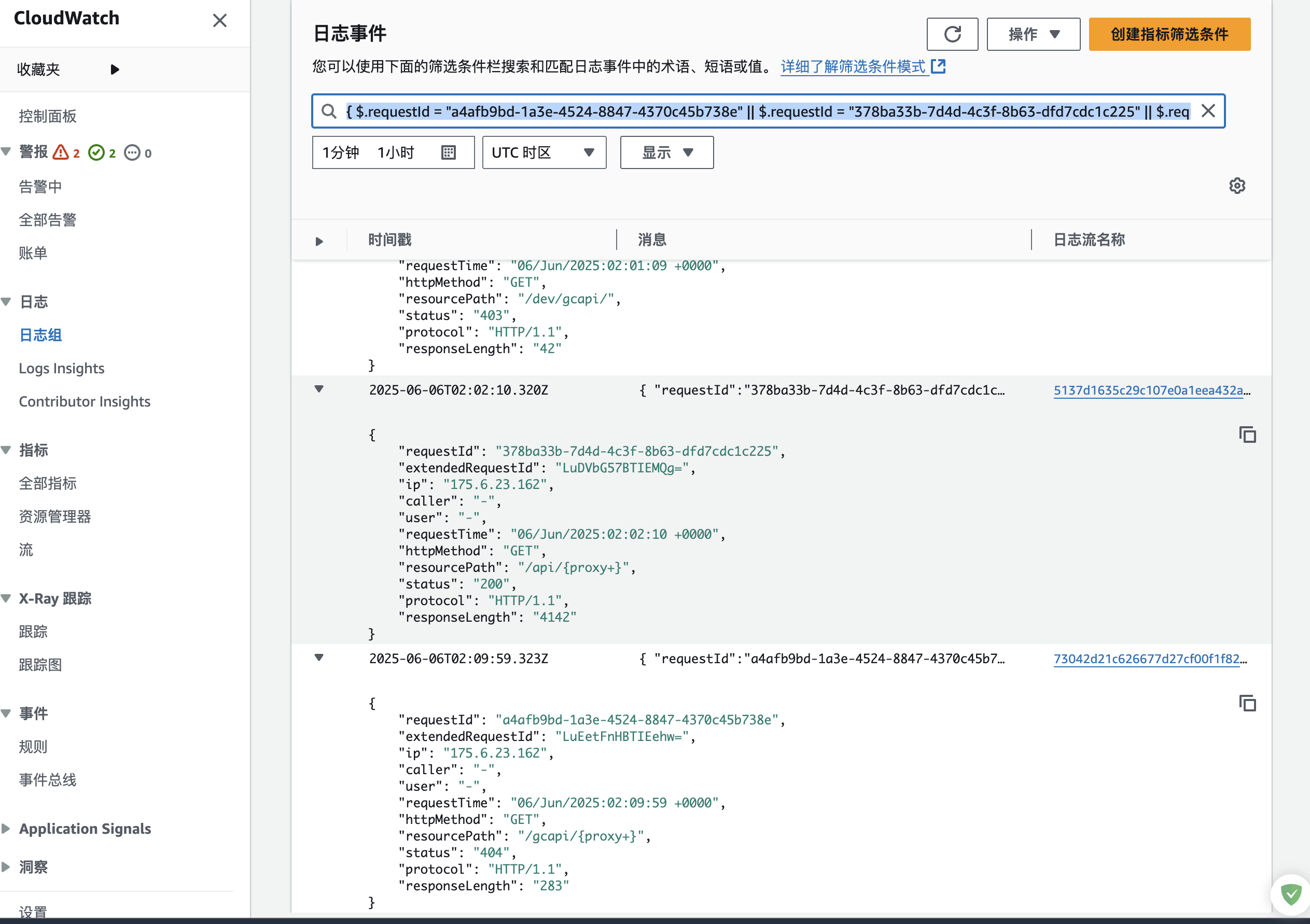Copy the 378ba33b log event JSON
Screen dimensions: 1310x924
coord(1247,435)
